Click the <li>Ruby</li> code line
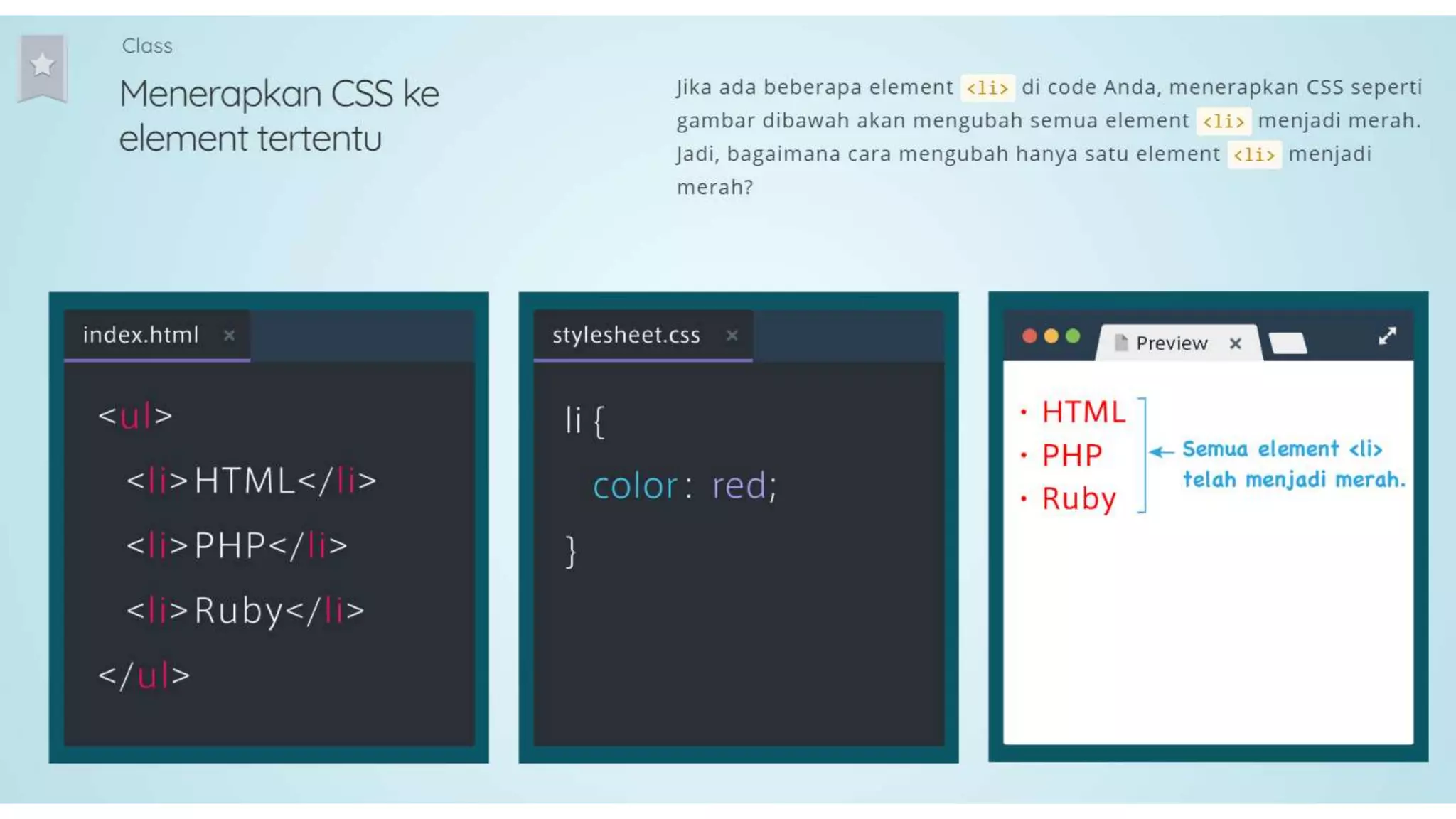 point(245,611)
